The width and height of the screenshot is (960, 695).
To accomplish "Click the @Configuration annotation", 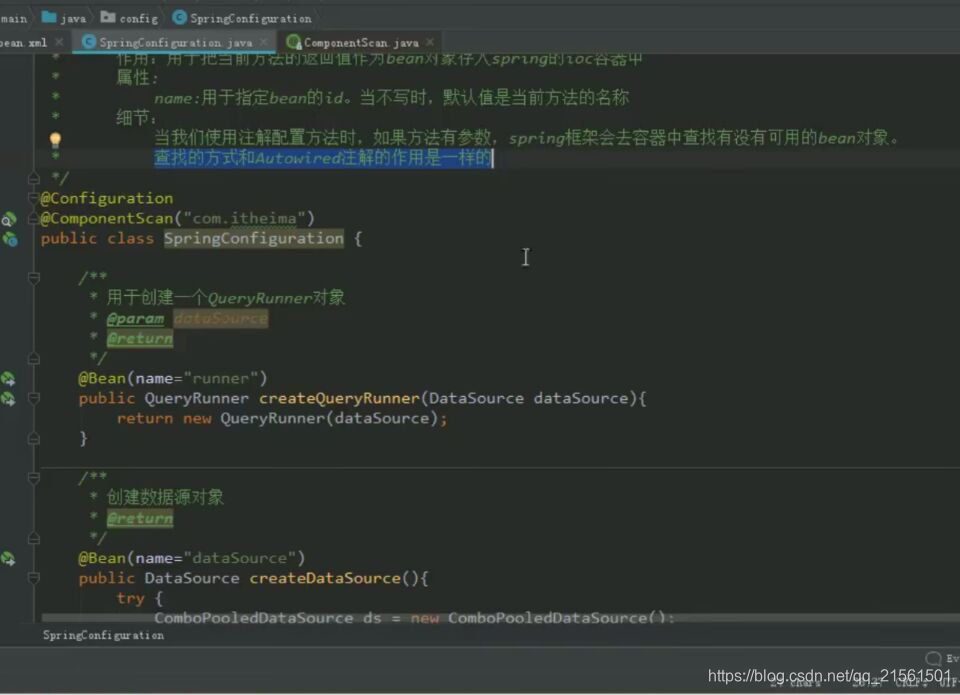I will (x=107, y=198).
